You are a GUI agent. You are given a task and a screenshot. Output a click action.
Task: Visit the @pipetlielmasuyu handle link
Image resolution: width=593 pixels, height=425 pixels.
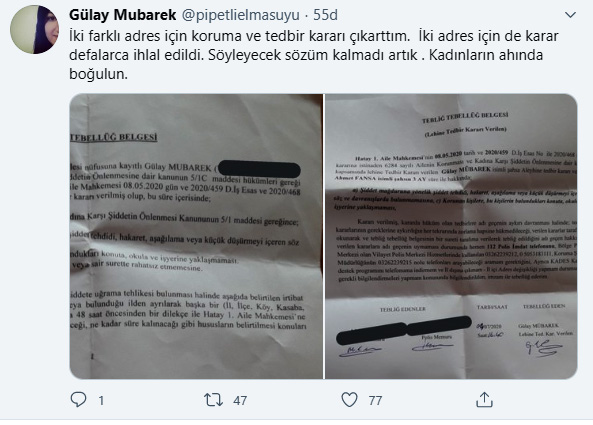tap(241, 15)
